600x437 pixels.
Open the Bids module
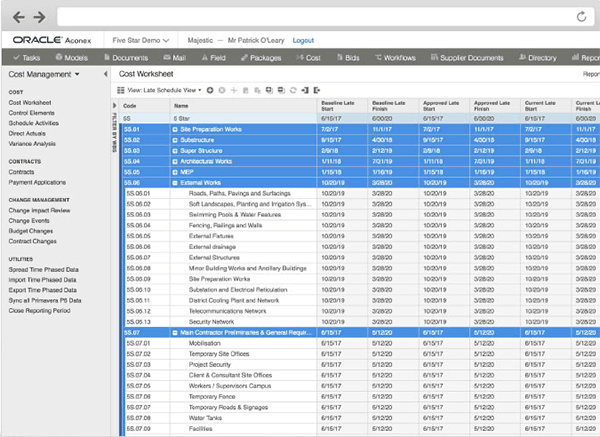tap(348, 57)
